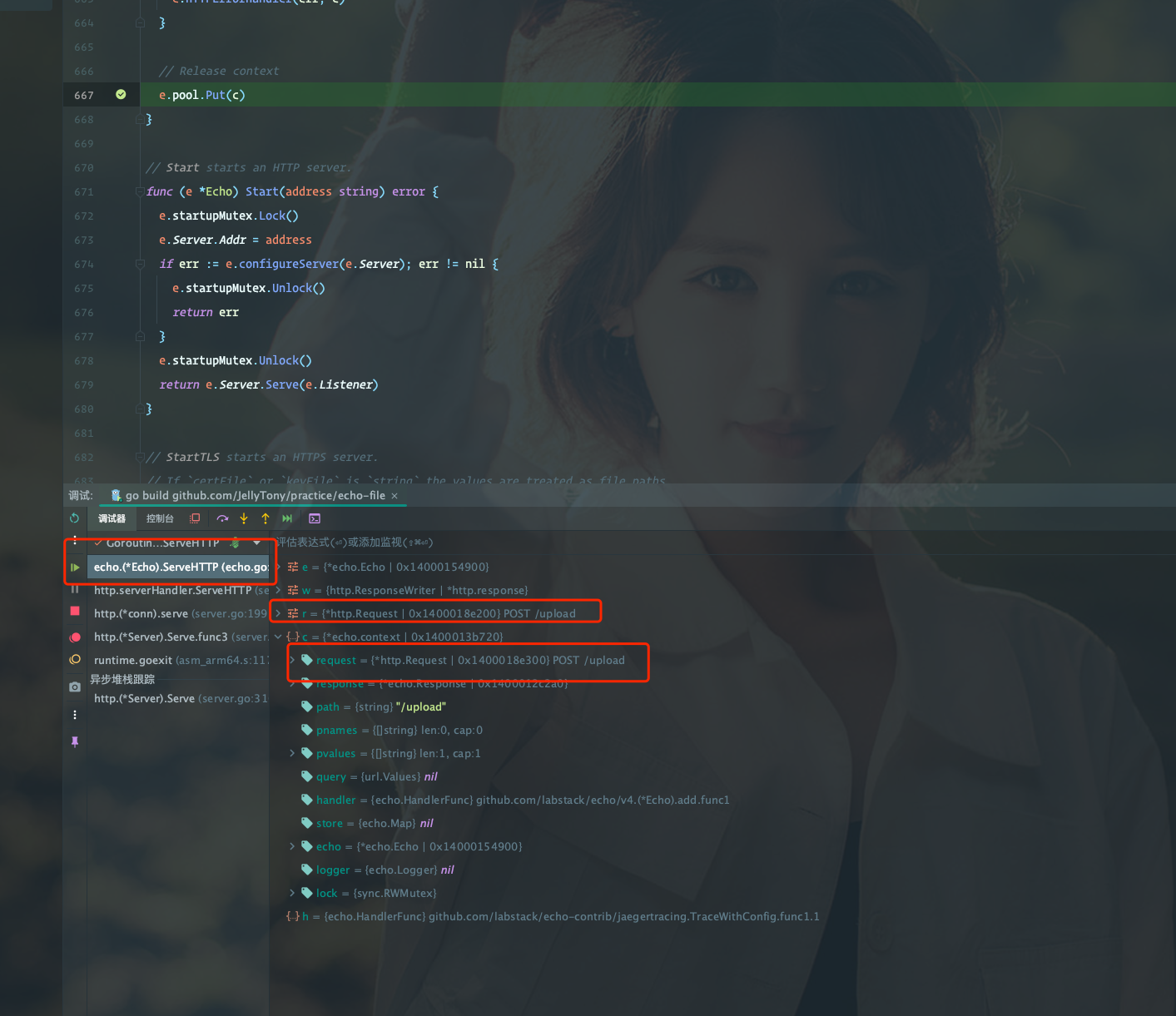
Task: Click the red Stop debug icon
Action: 75,611
